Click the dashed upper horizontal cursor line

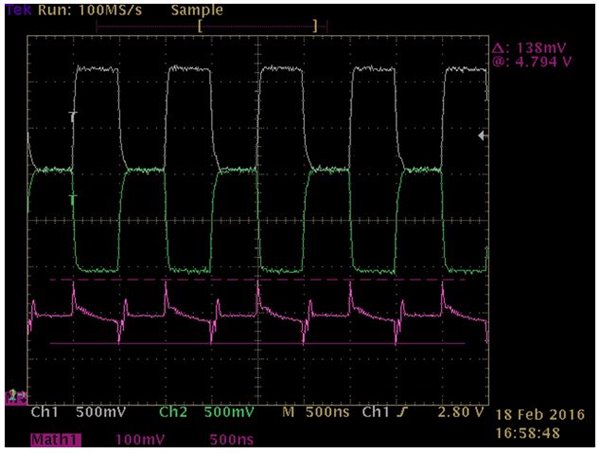[x=258, y=280]
